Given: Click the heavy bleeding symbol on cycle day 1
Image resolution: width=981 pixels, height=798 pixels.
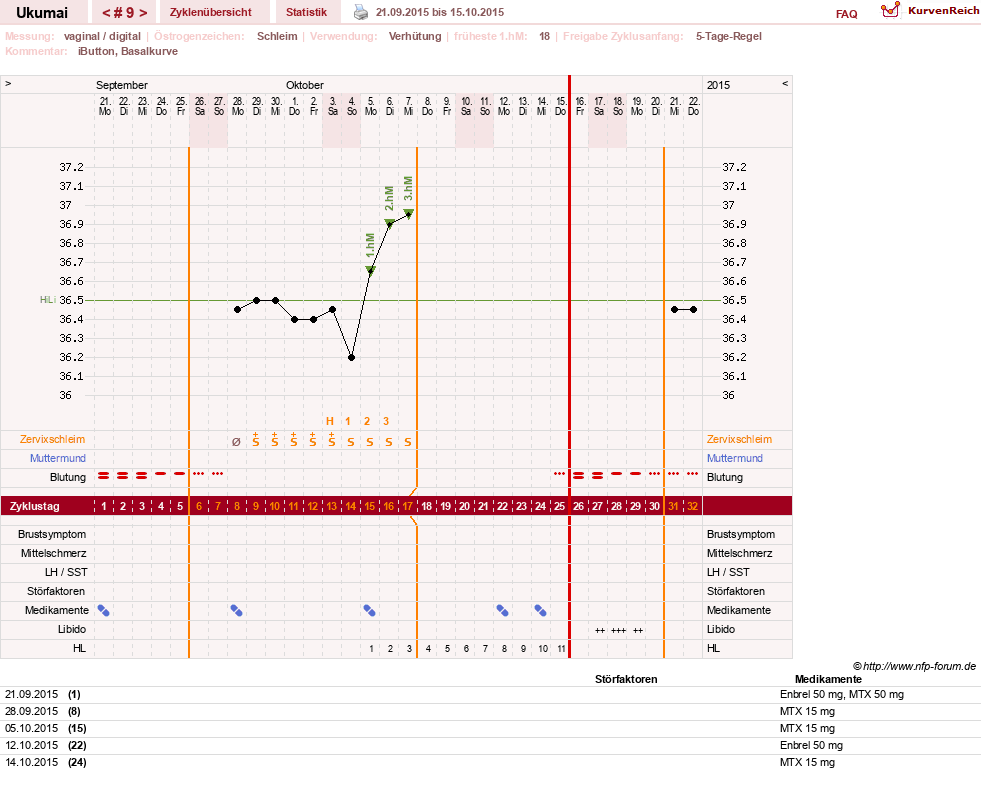Looking at the screenshot, I should [x=104, y=476].
